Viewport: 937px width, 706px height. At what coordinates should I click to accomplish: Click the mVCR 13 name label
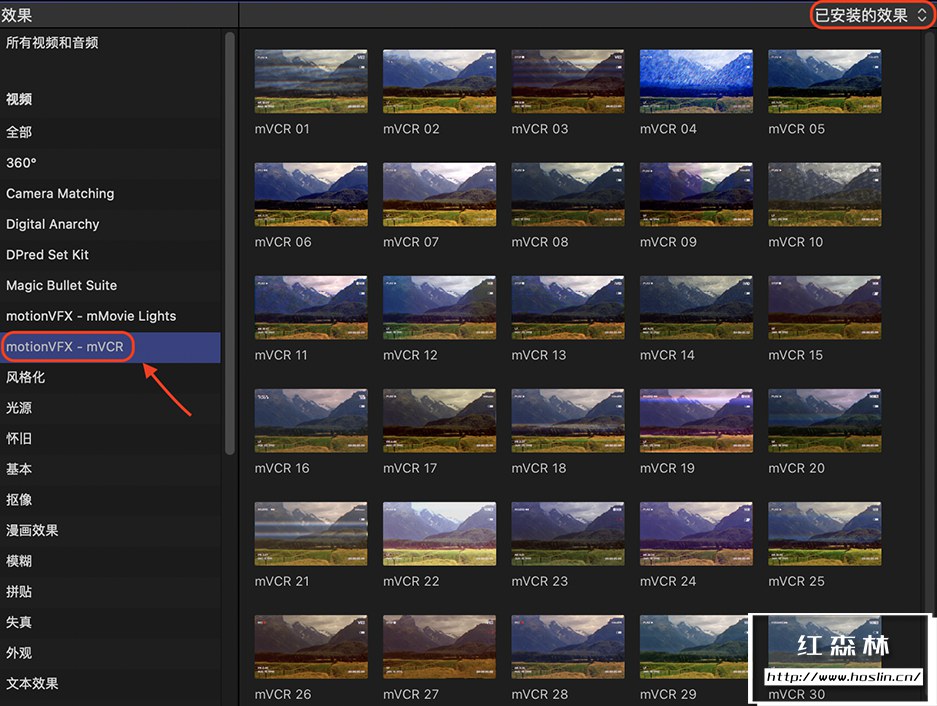tap(539, 355)
